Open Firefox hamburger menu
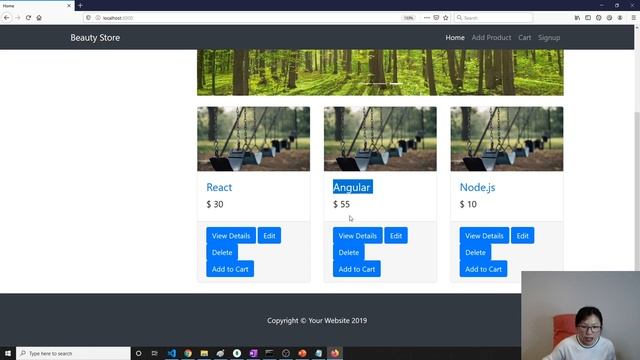 click(633, 18)
